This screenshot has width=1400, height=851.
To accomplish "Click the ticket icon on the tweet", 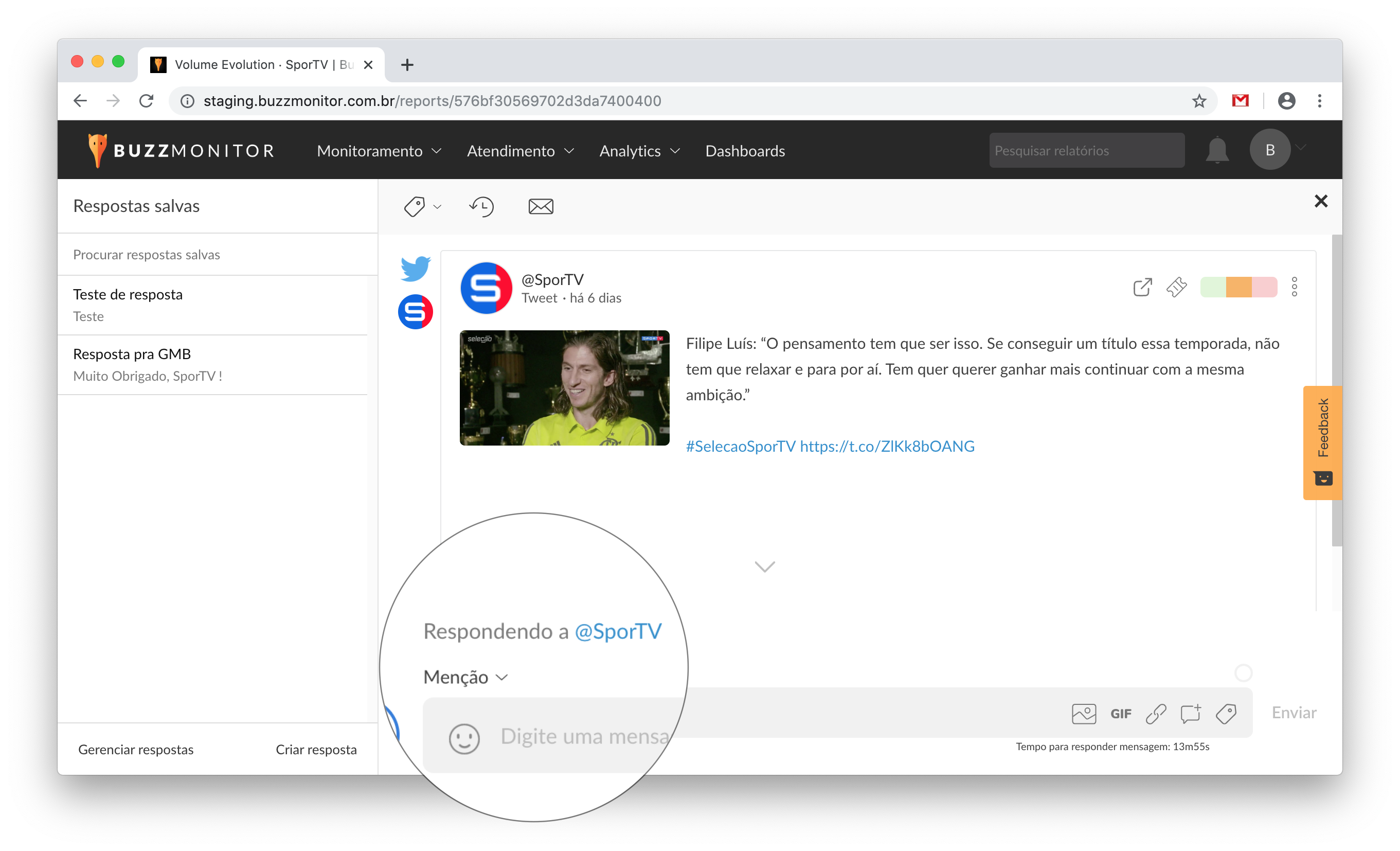I will (x=1176, y=287).
